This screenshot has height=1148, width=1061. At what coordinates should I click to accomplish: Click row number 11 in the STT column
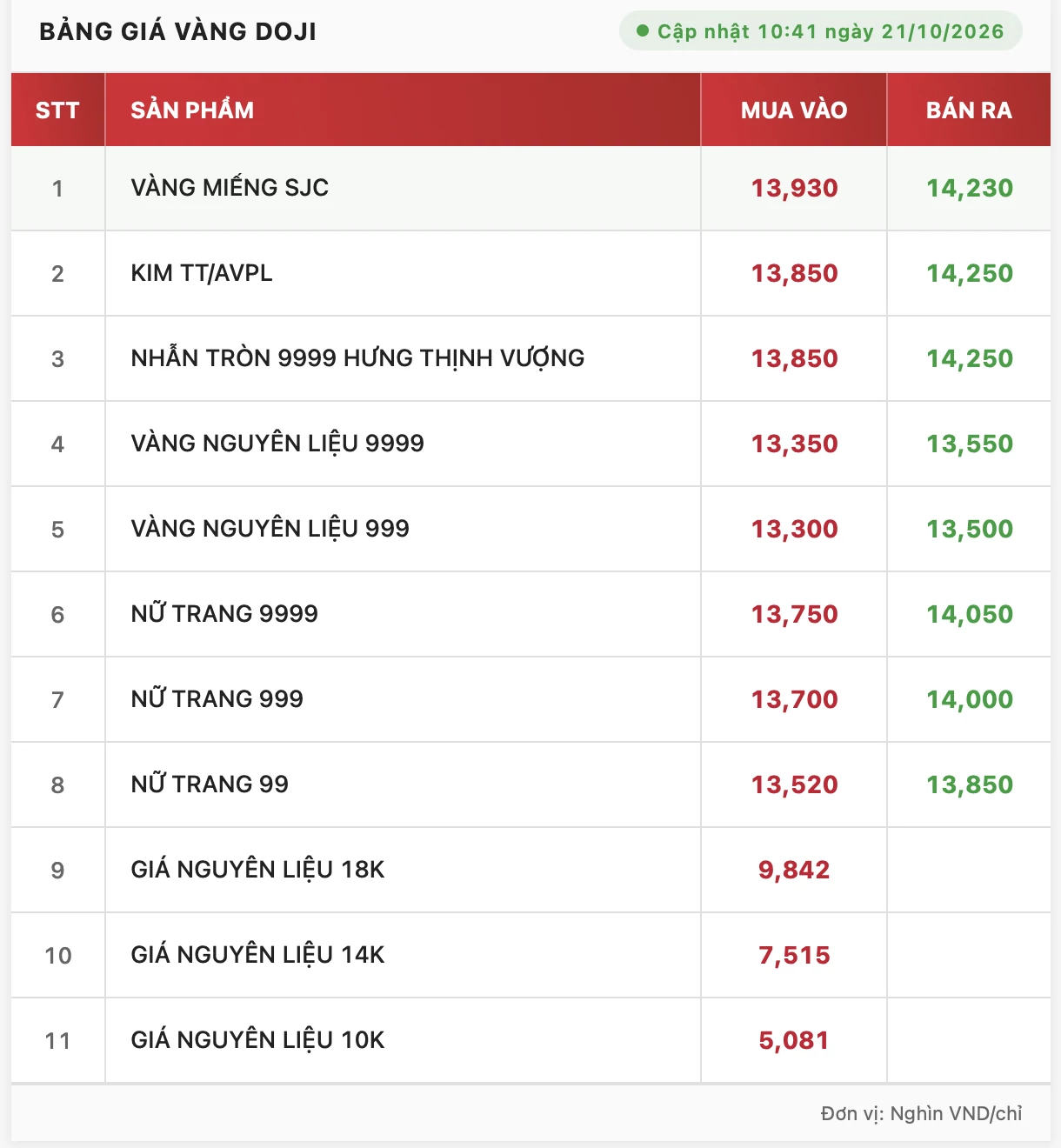pyautogui.click(x=57, y=1041)
